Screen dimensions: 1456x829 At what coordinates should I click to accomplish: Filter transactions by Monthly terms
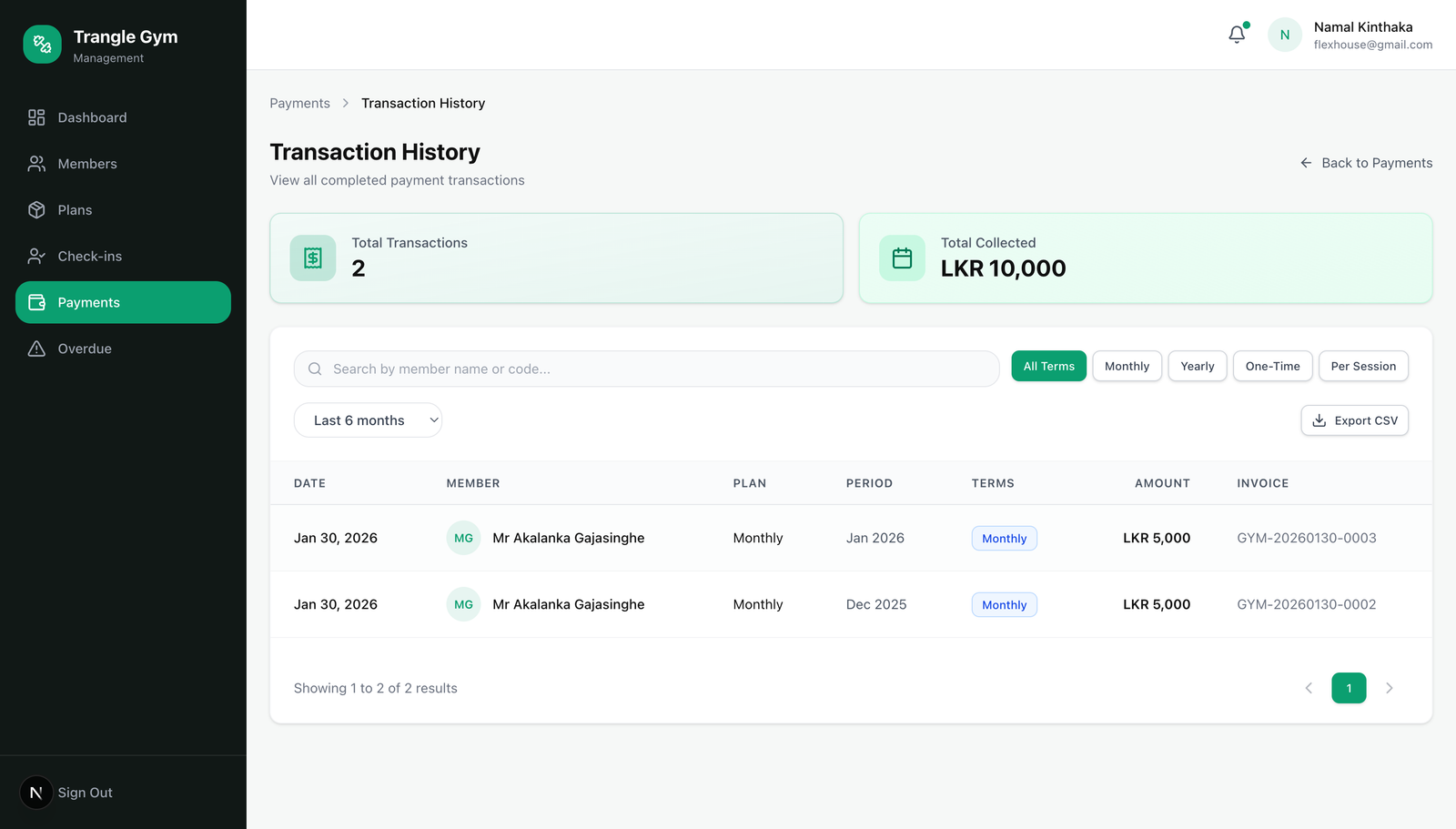click(1127, 366)
